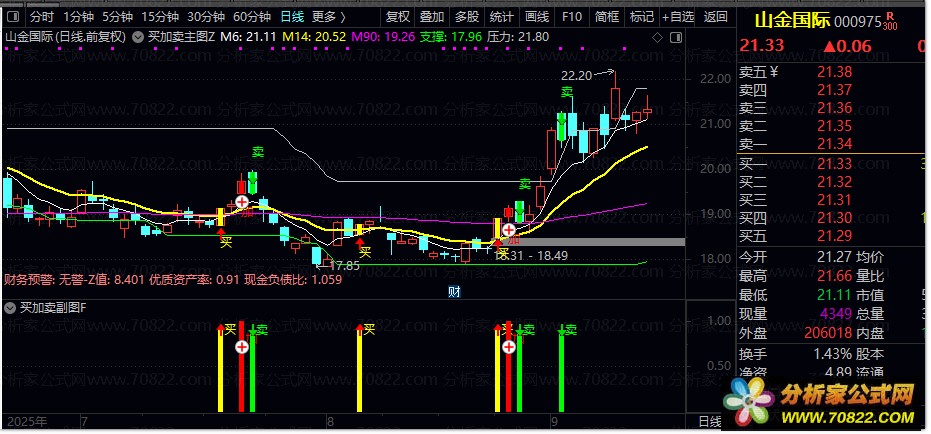The height and width of the screenshot is (434, 931).
Task: Open the 多股 multi-stock view
Action: coord(467,17)
